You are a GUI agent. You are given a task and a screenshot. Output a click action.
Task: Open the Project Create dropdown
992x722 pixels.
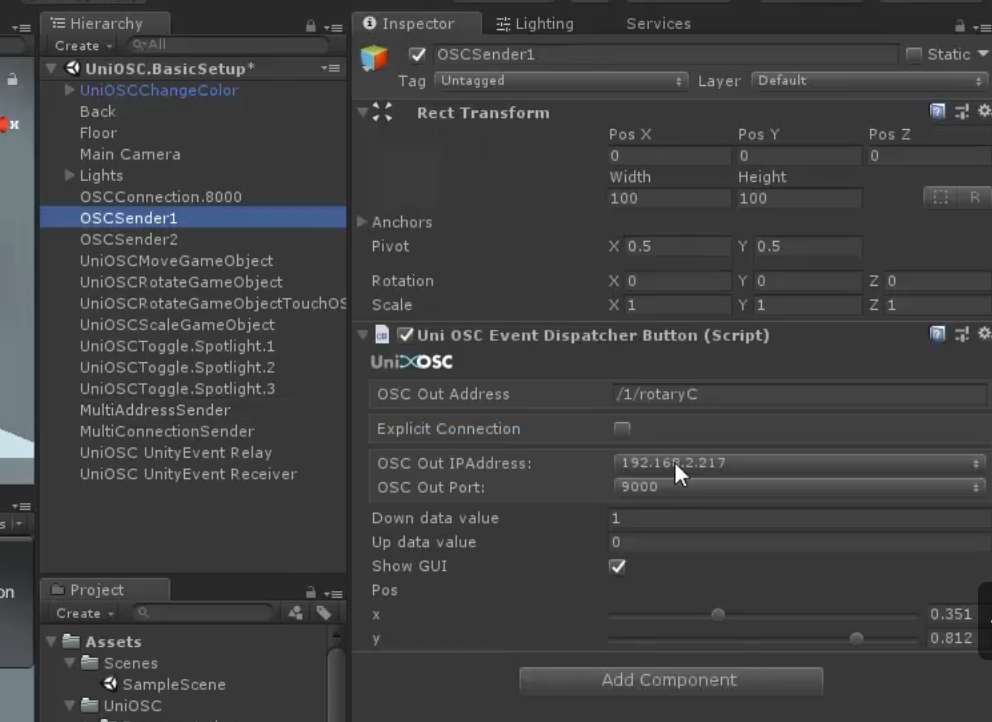(x=85, y=613)
